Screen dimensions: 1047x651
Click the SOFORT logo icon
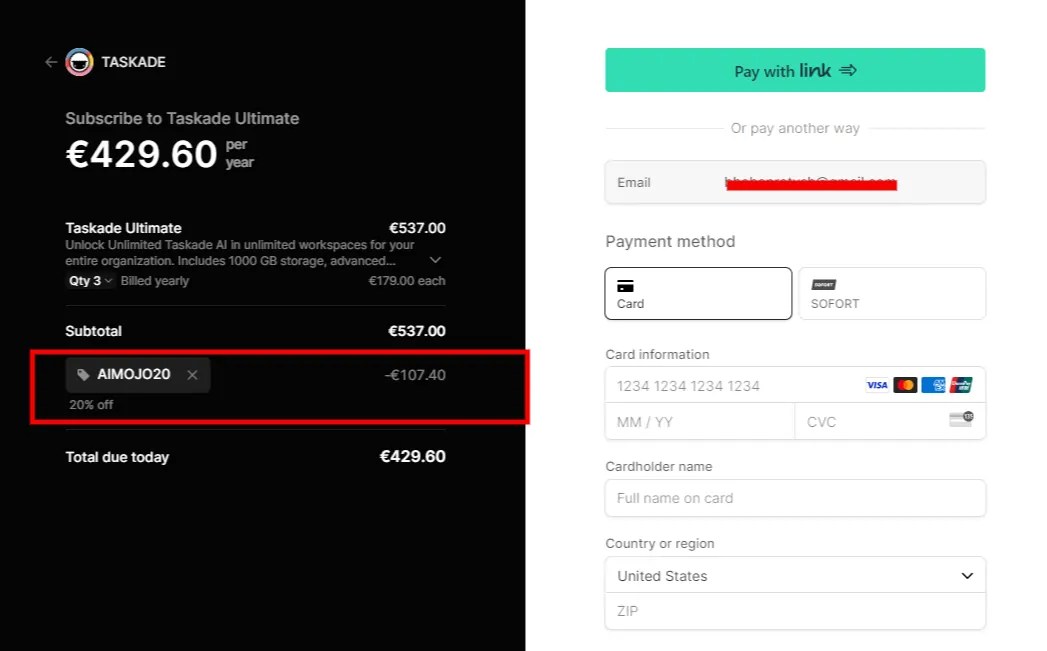tap(823, 285)
